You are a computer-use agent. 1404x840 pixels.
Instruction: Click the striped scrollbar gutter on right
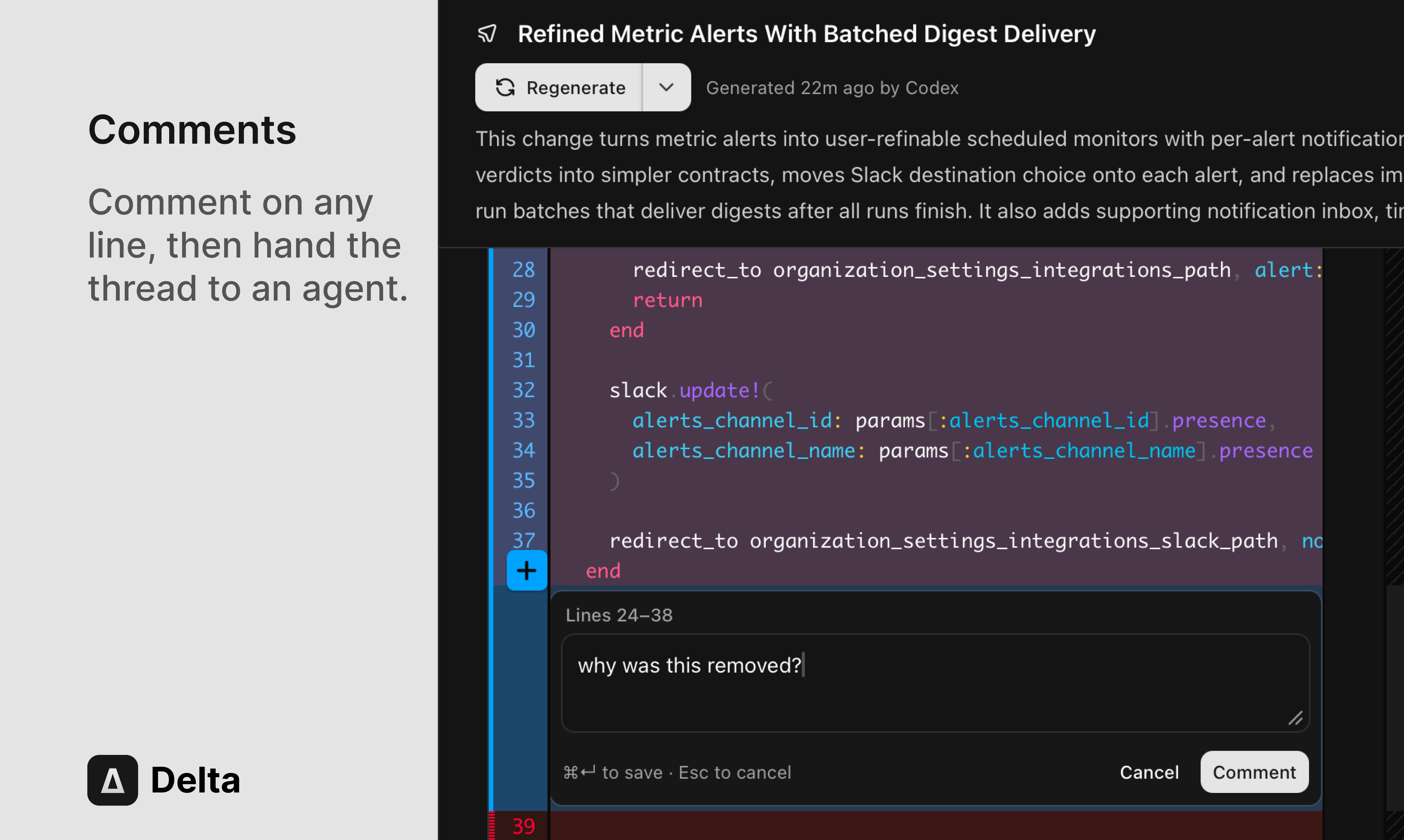1394,417
